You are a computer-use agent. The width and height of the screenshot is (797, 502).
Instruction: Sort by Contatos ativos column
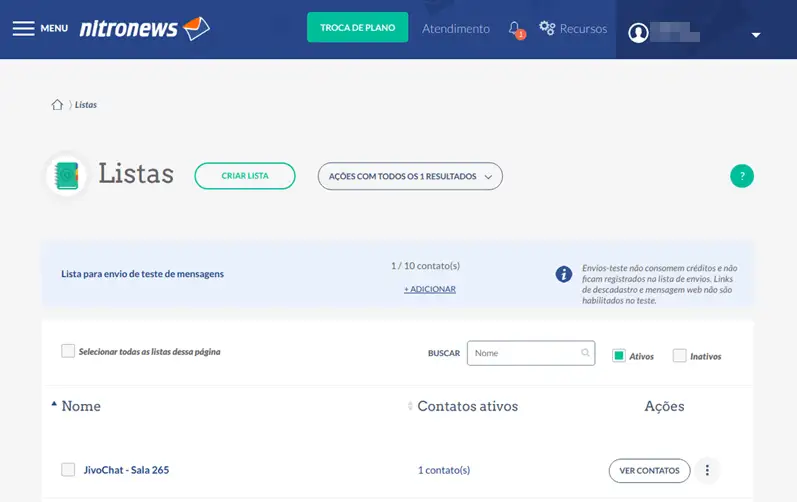(467, 406)
